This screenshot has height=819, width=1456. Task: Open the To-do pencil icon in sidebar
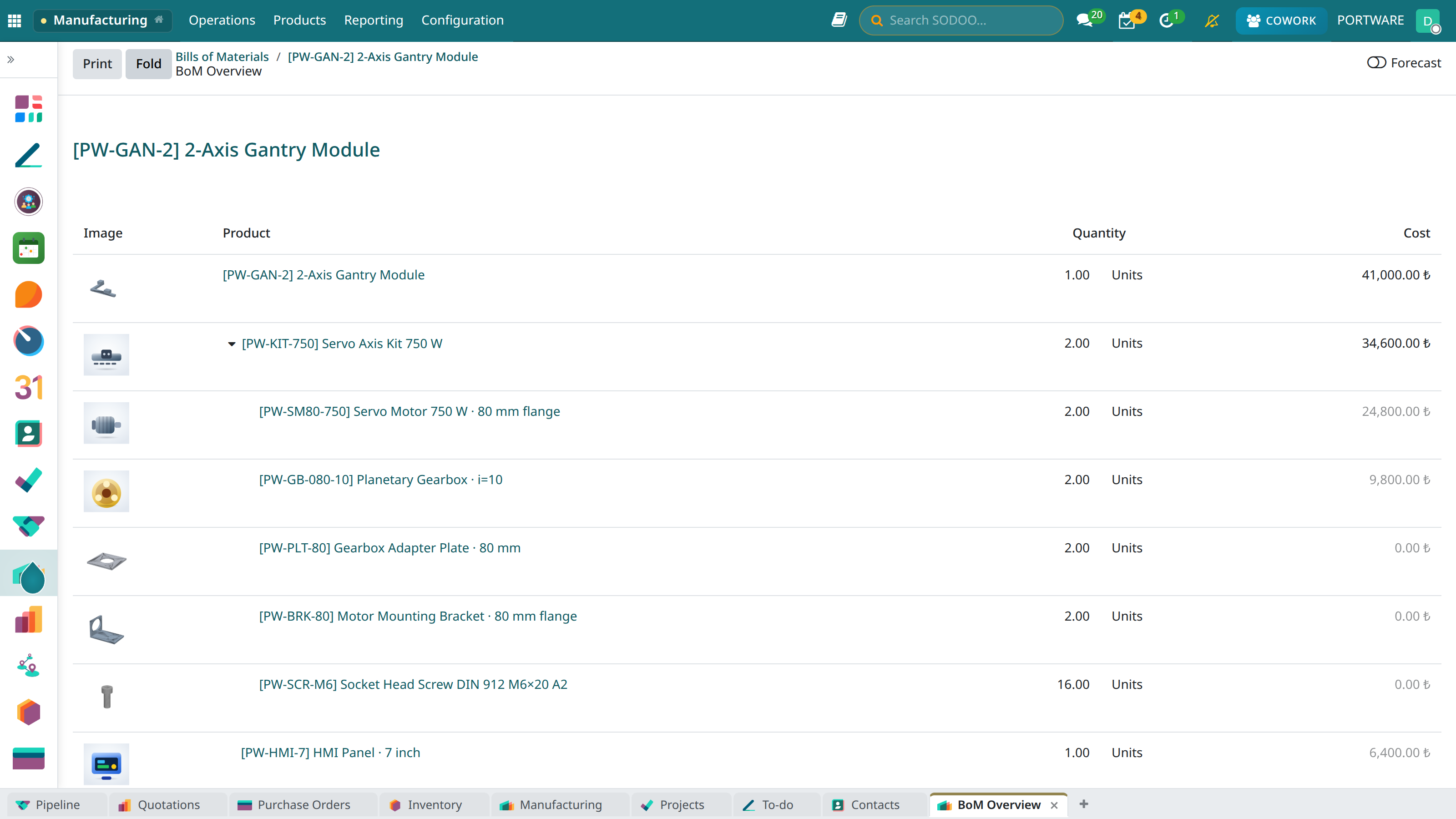(28, 155)
